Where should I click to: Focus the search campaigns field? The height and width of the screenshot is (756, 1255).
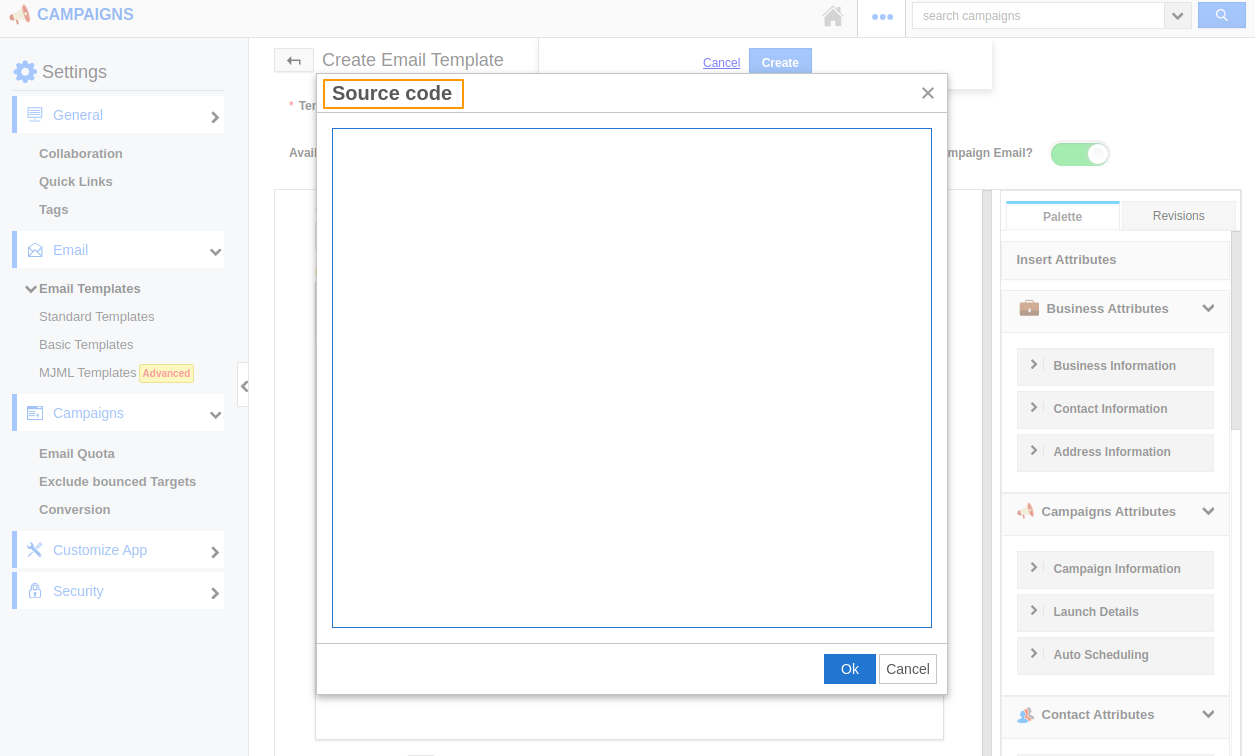1038,16
